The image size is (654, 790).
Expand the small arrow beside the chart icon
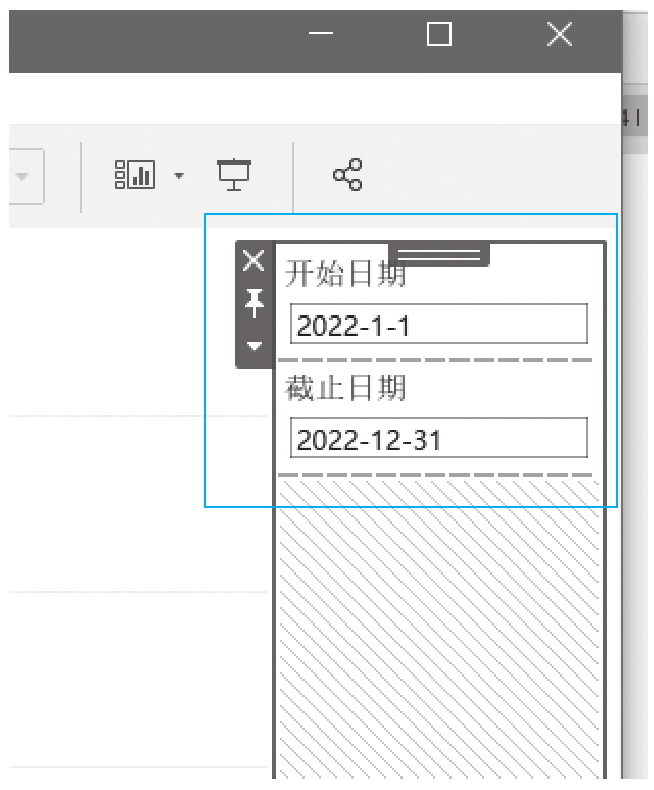point(179,175)
